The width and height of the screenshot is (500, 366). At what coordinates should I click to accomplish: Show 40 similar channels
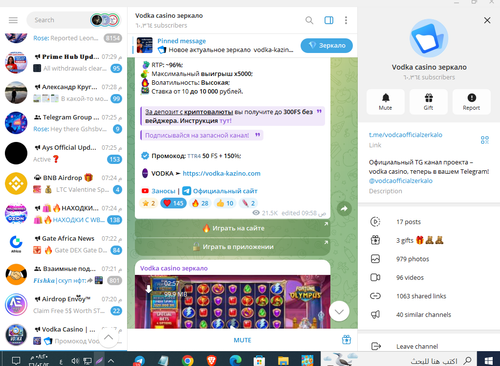click(x=429, y=315)
